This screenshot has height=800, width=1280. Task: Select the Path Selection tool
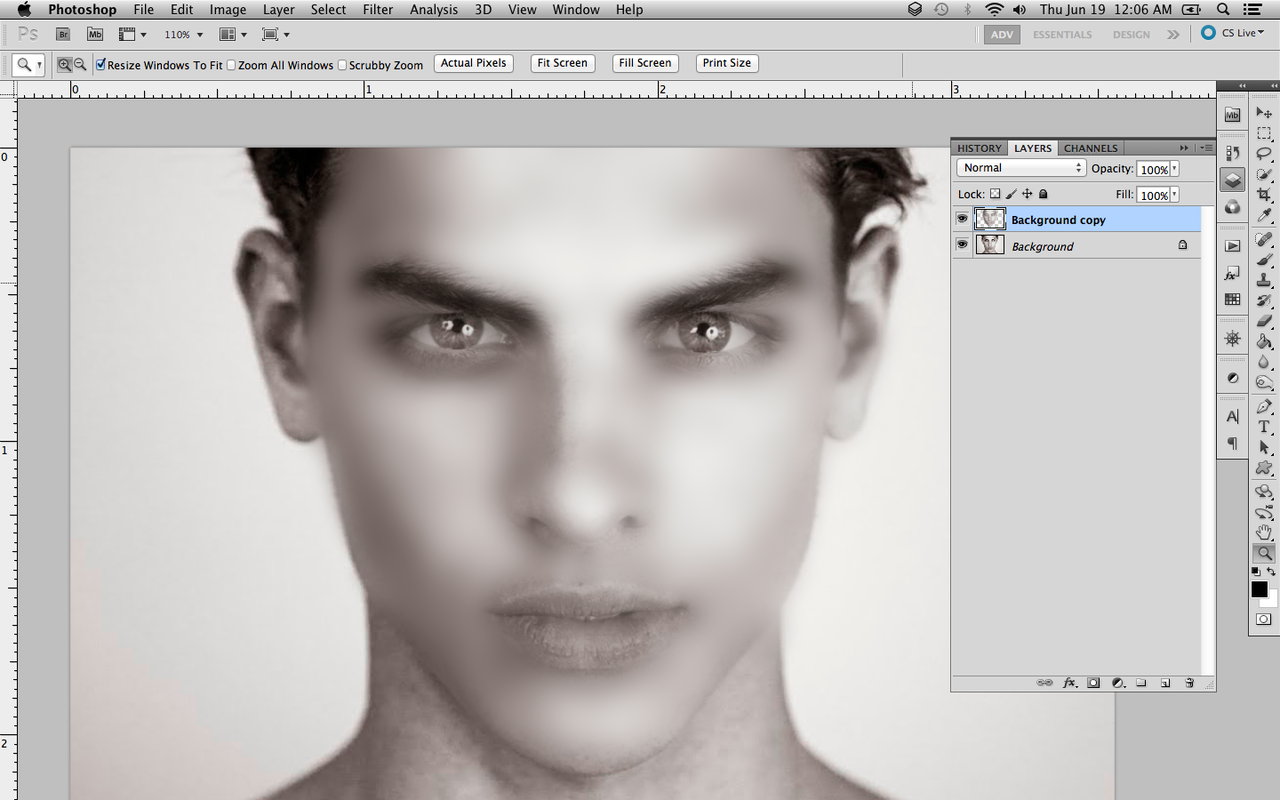[1264, 448]
